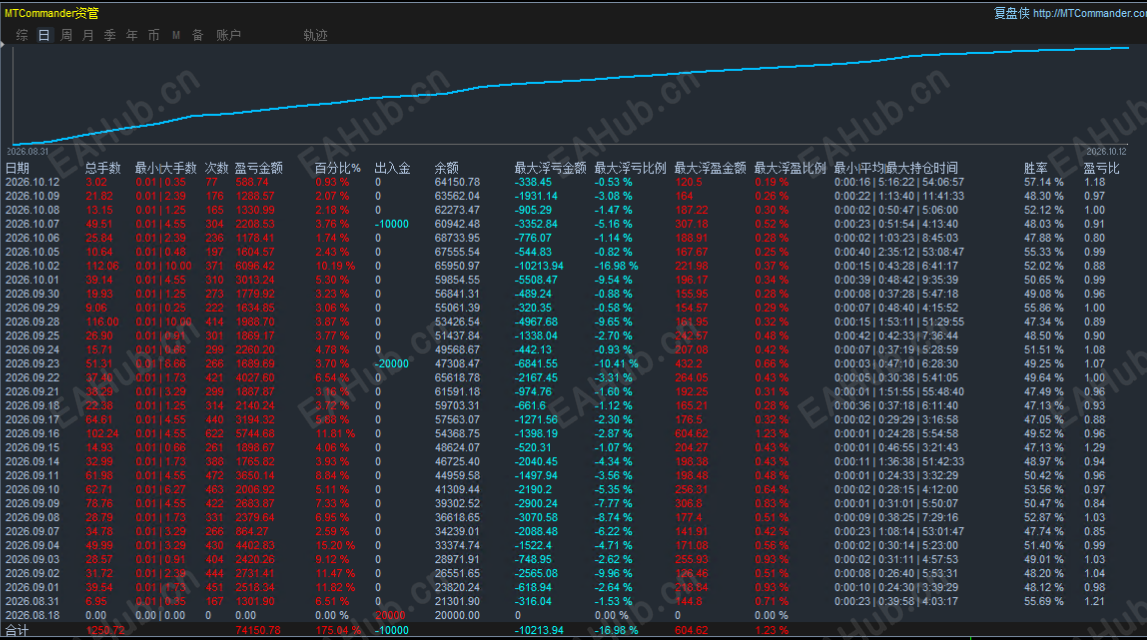Click the 日期 column header
The image size is (1147, 640).
(x=18, y=168)
